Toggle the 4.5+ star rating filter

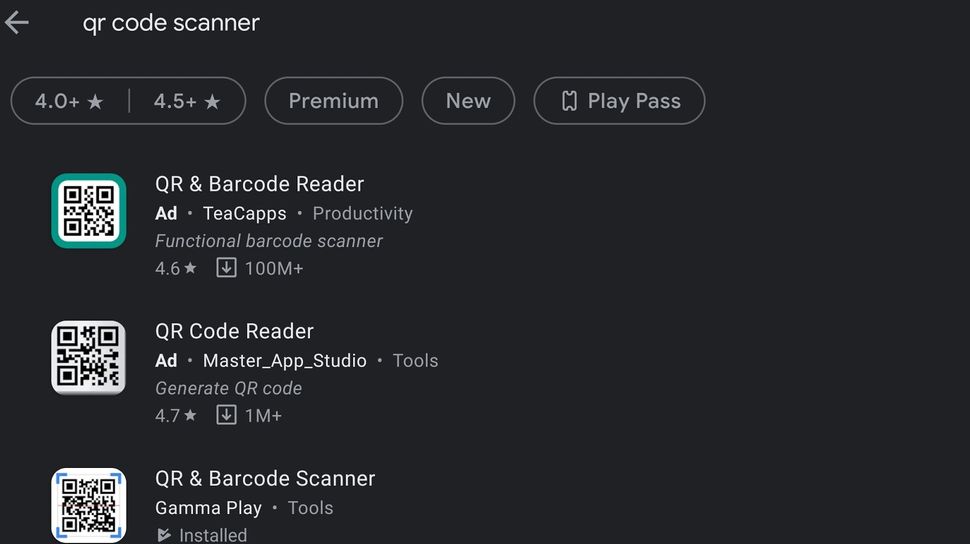(187, 101)
